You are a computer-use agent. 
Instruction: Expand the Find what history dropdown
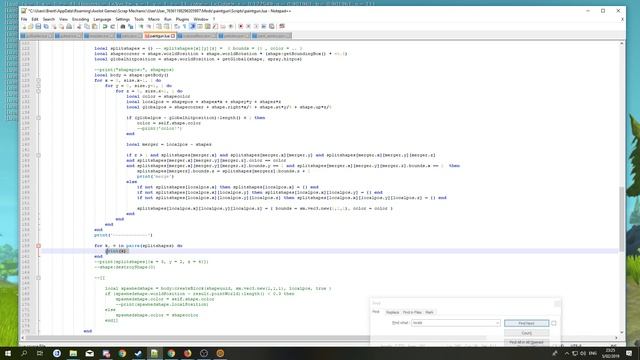click(x=497, y=323)
